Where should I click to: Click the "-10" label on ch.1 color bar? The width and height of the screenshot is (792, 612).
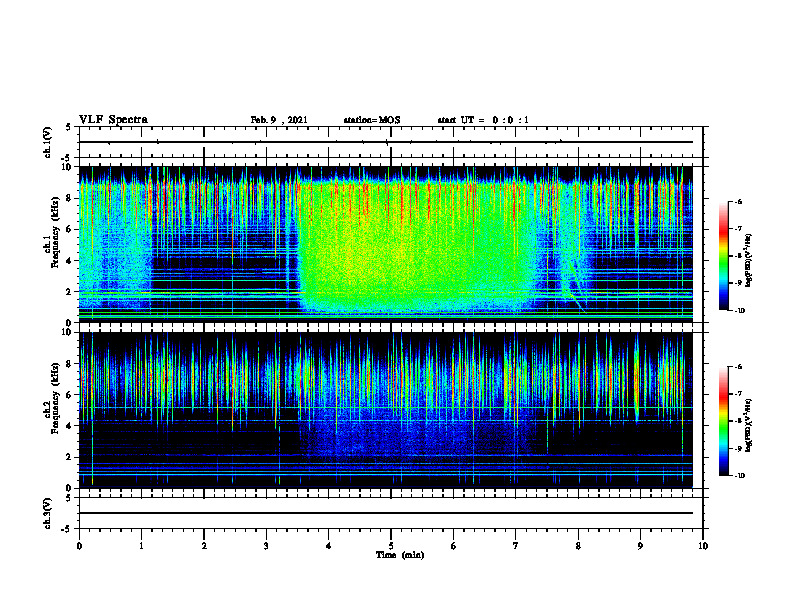coord(739,311)
